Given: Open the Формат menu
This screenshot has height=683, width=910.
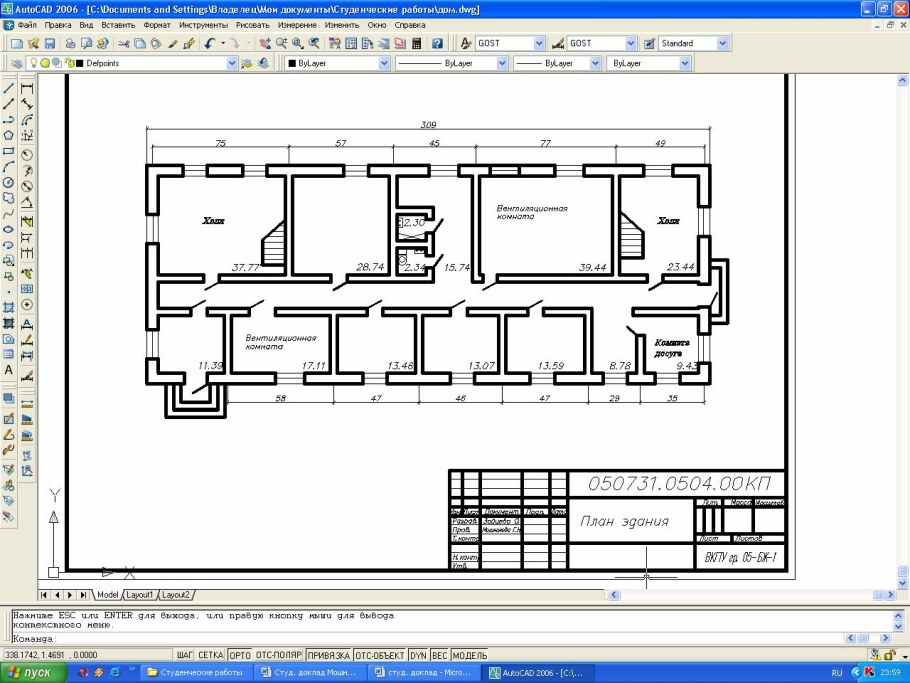Looking at the screenshot, I should [x=157, y=24].
